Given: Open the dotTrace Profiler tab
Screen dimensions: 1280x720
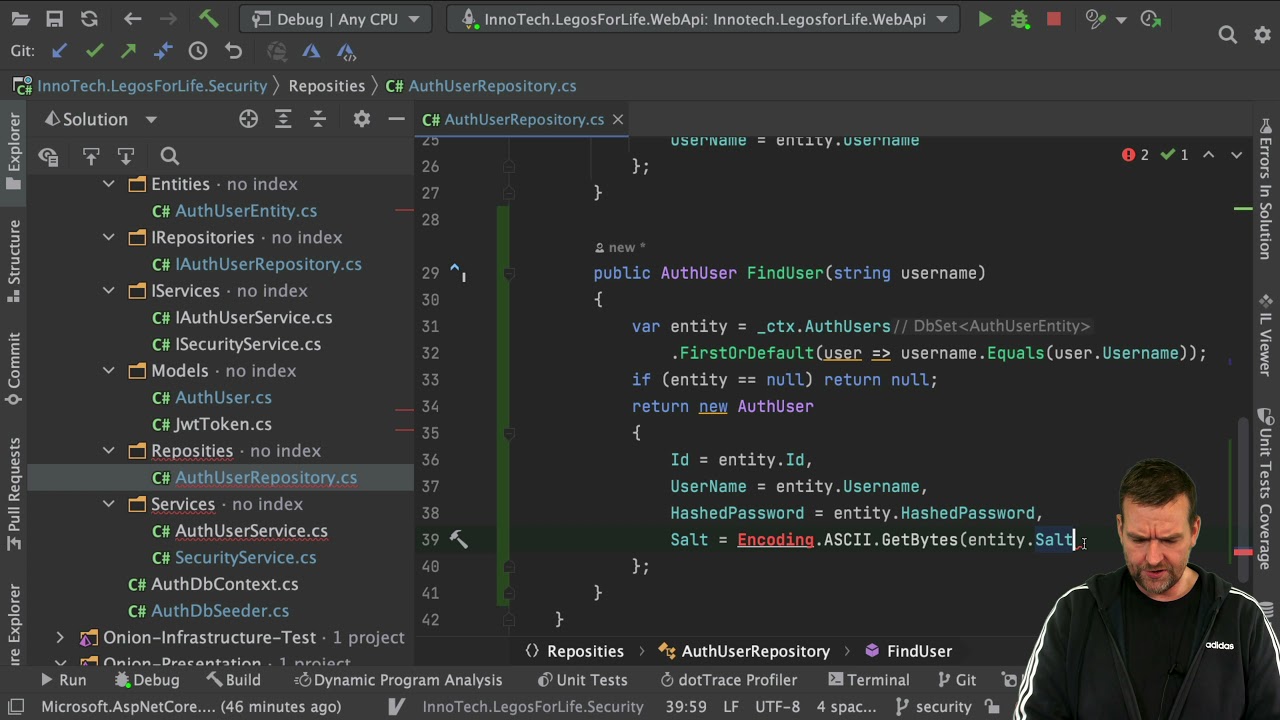Looking at the screenshot, I should [x=727, y=680].
